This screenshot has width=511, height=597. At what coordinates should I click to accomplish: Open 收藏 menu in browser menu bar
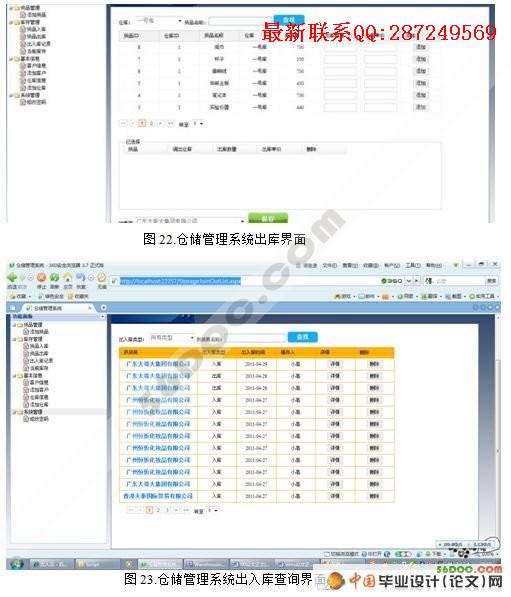(x=370, y=265)
